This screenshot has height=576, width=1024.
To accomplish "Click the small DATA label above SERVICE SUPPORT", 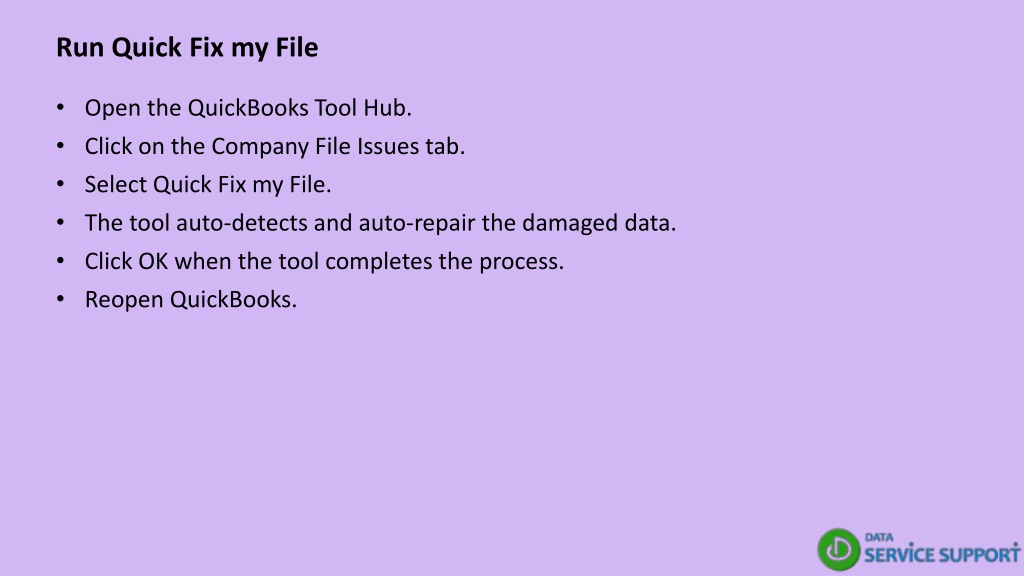I will coord(878,537).
